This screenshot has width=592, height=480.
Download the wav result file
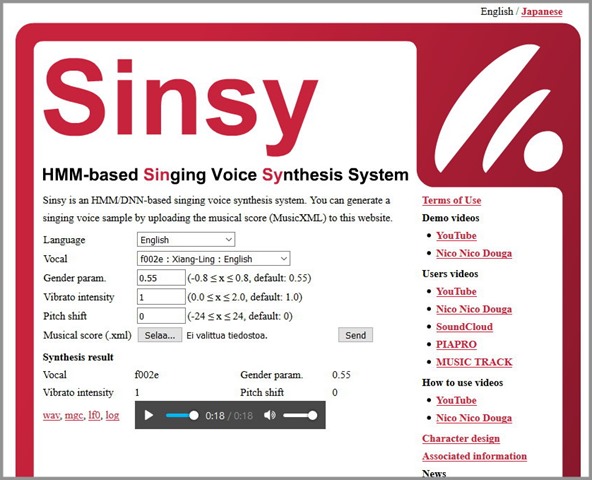[x=51, y=415]
